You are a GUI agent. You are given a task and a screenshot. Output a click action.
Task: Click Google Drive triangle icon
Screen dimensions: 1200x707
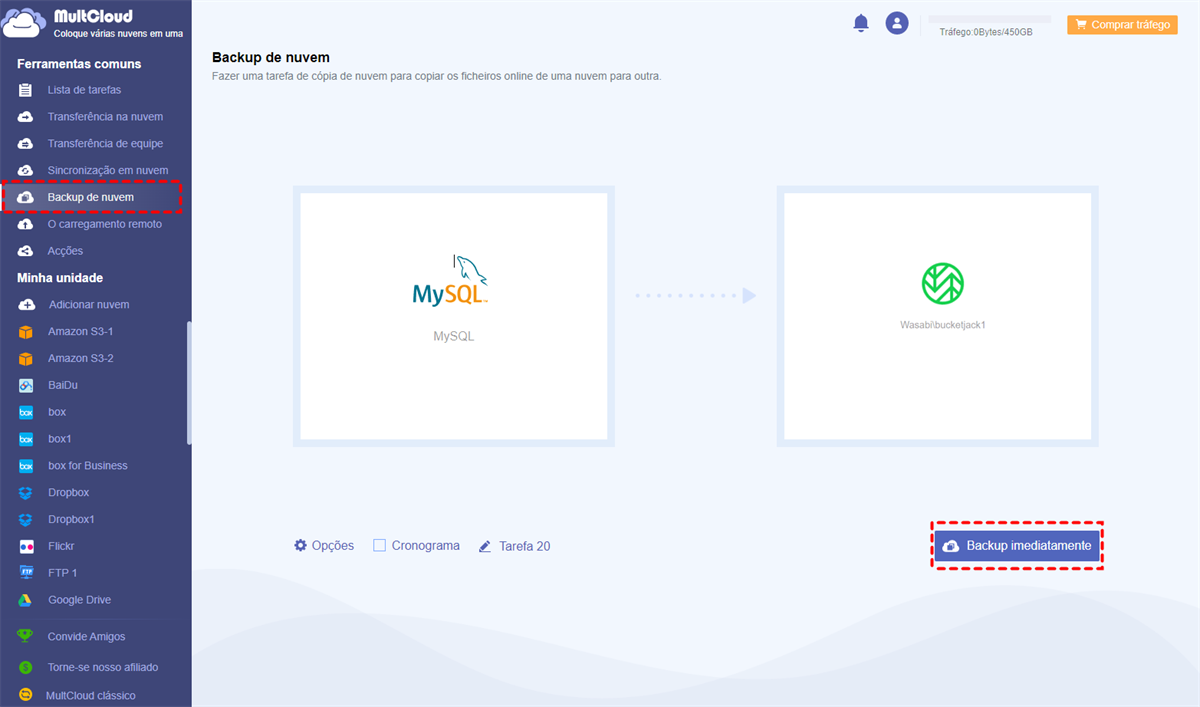pyautogui.click(x=26, y=600)
